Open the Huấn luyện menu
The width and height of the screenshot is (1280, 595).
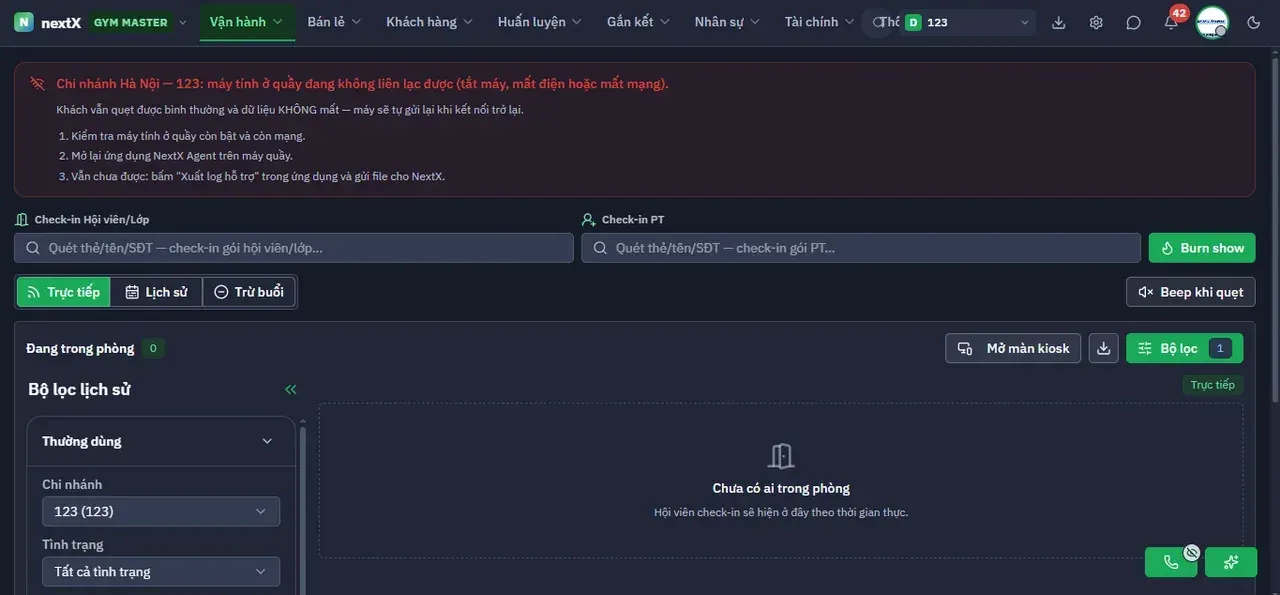[x=540, y=22]
